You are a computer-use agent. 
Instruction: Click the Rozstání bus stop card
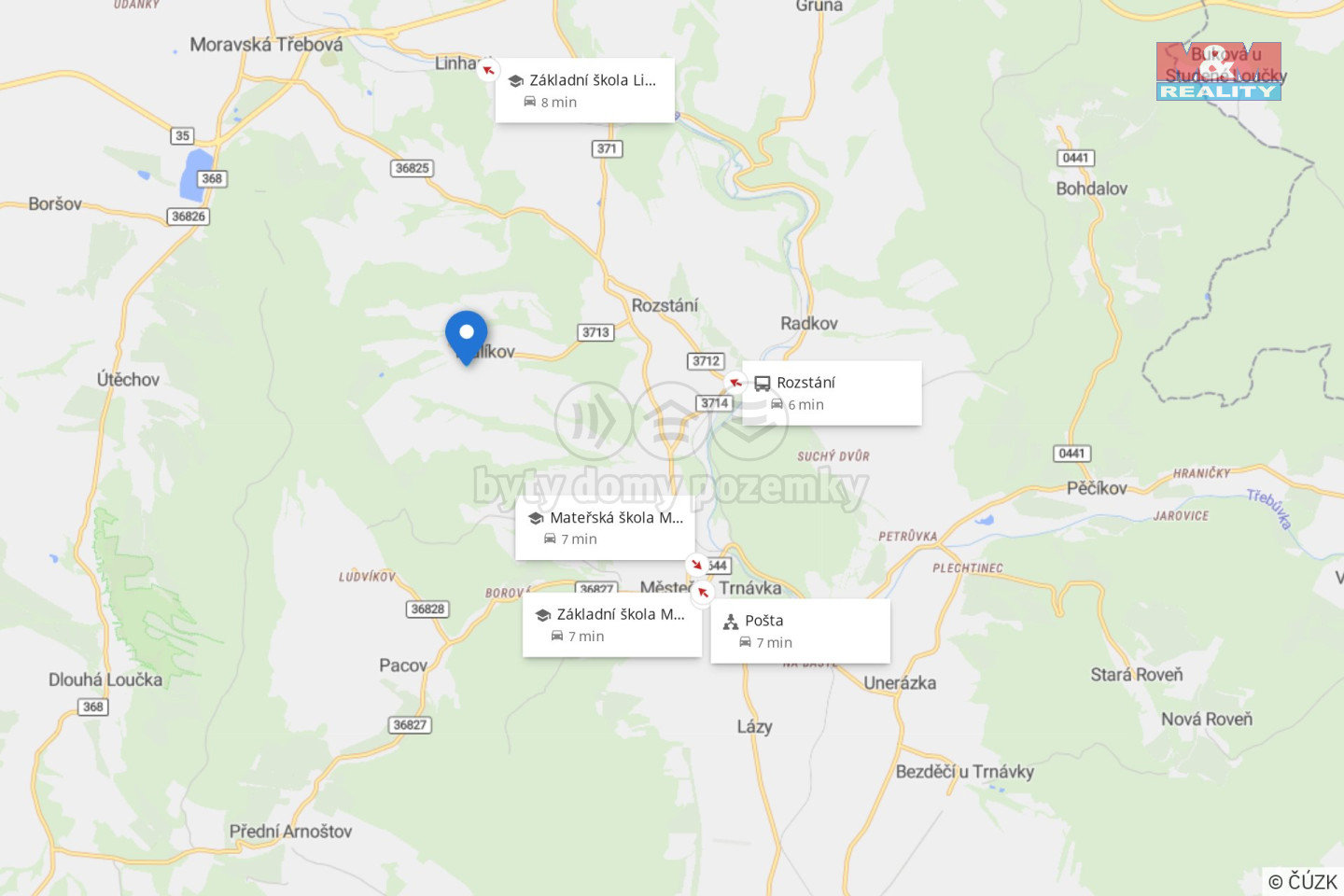click(x=832, y=393)
